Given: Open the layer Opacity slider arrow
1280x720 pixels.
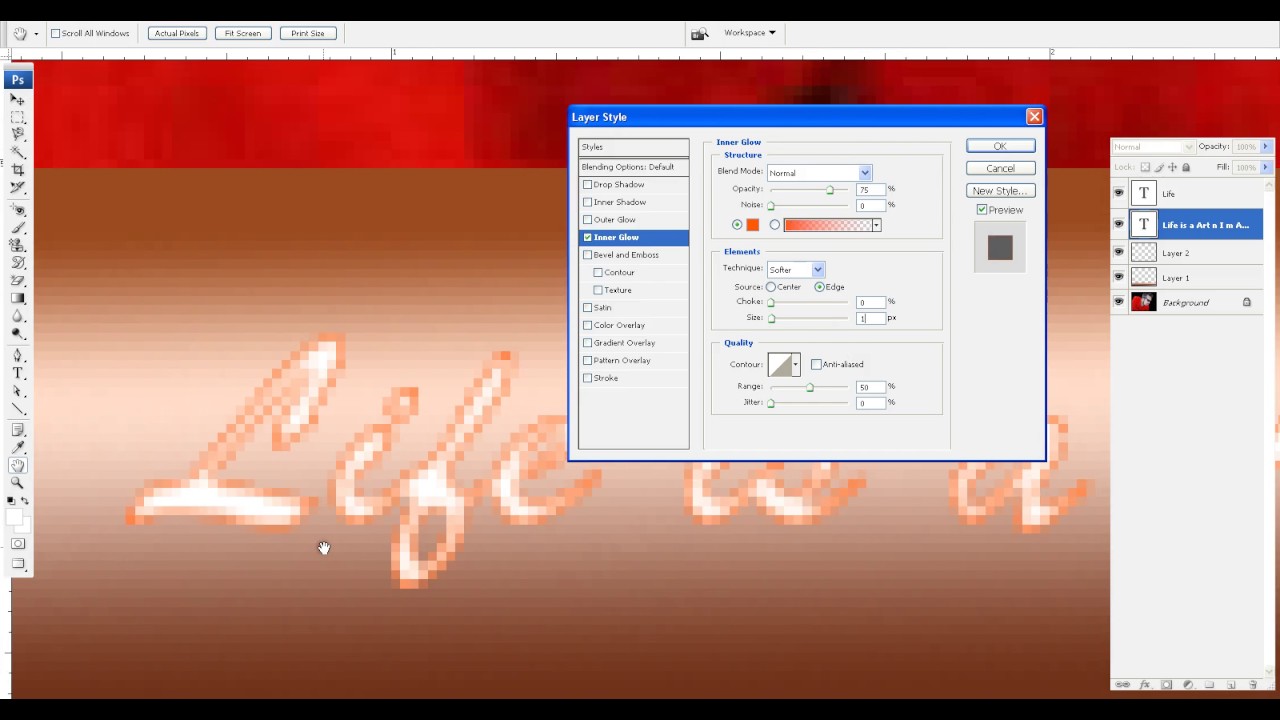Looking at the screenshot, I should coord(1266,147).
